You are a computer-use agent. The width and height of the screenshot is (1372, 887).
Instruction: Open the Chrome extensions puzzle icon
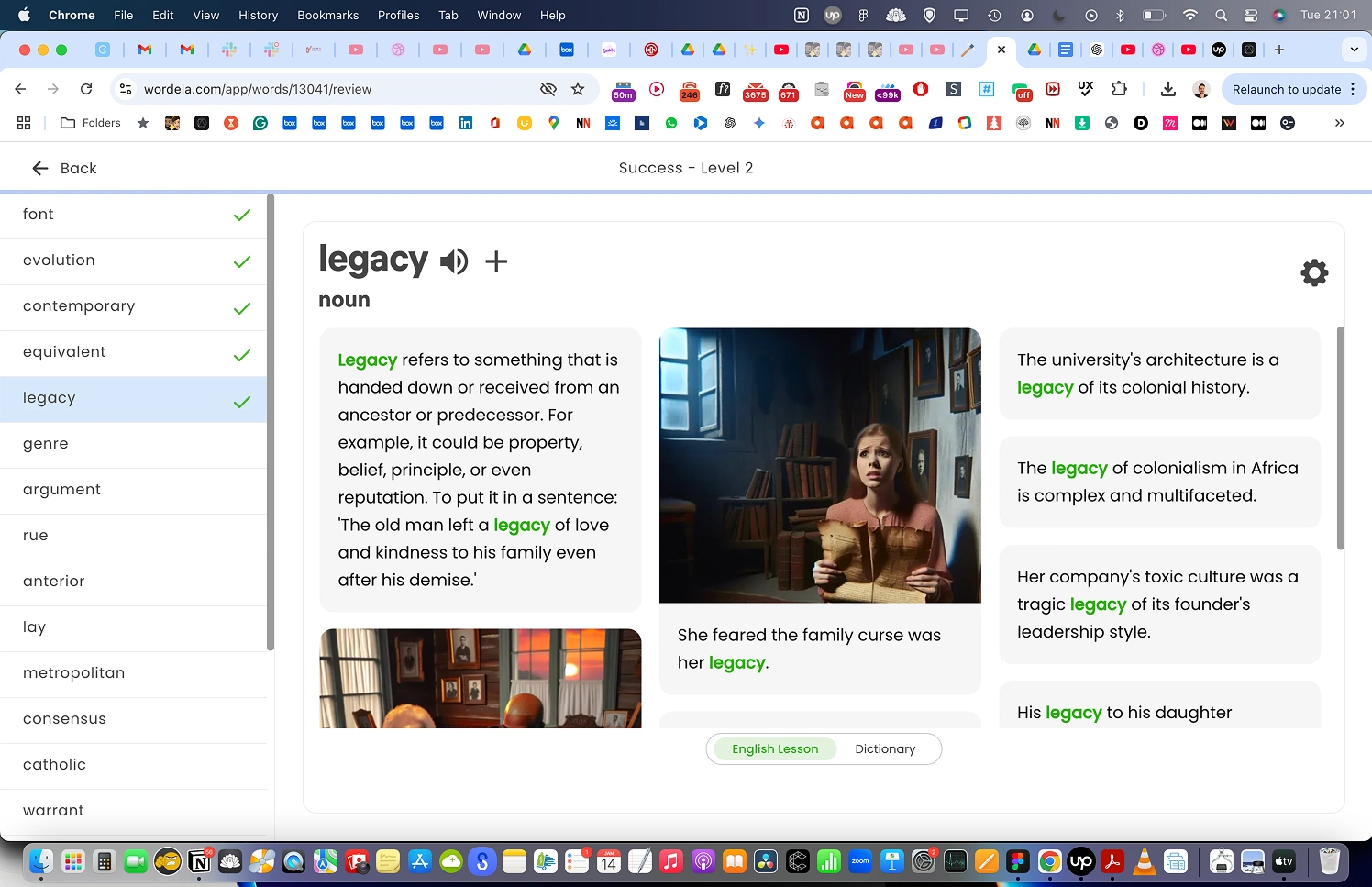1119,89
